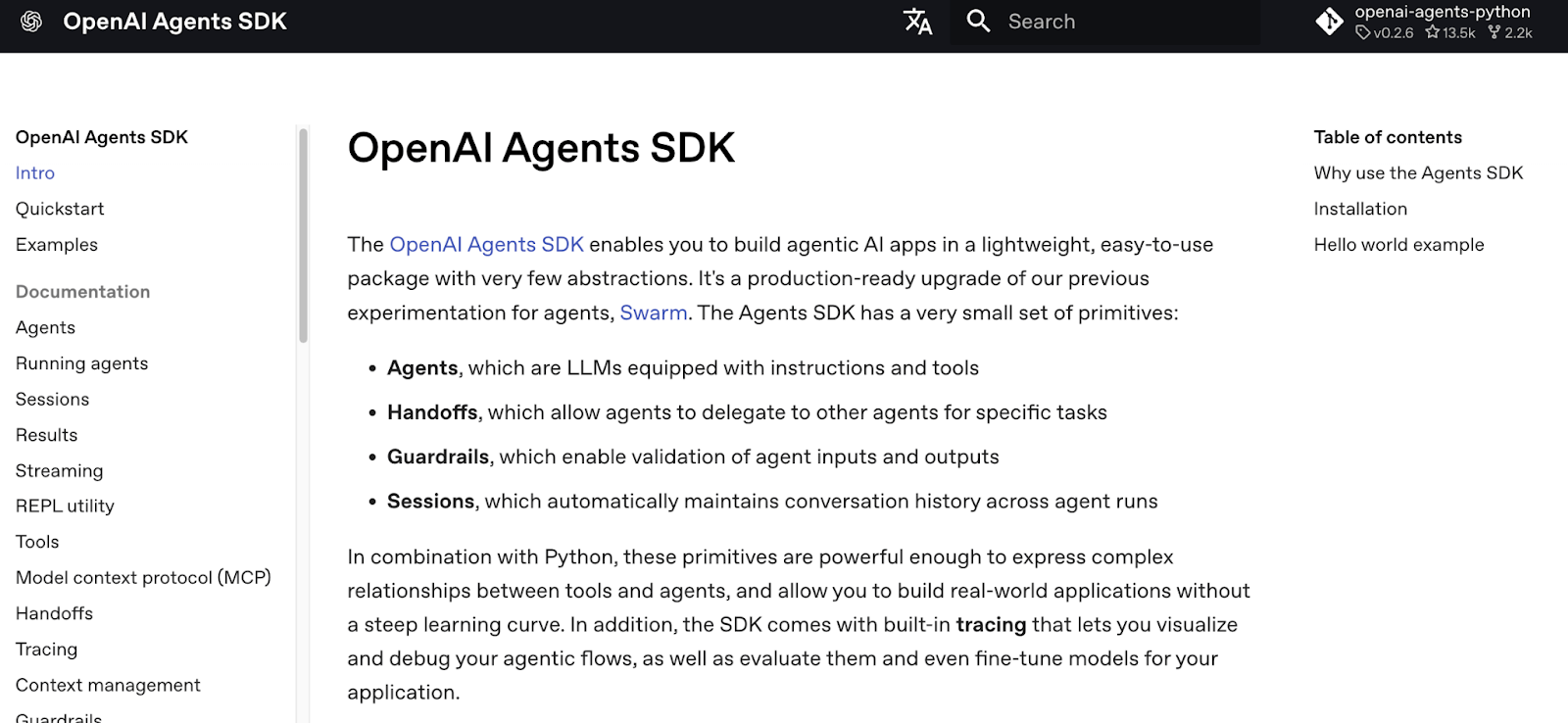The width and height of the screenshot is (1568, 723).
Task: Click the search magnifier icon
Action: coord(978,22)
